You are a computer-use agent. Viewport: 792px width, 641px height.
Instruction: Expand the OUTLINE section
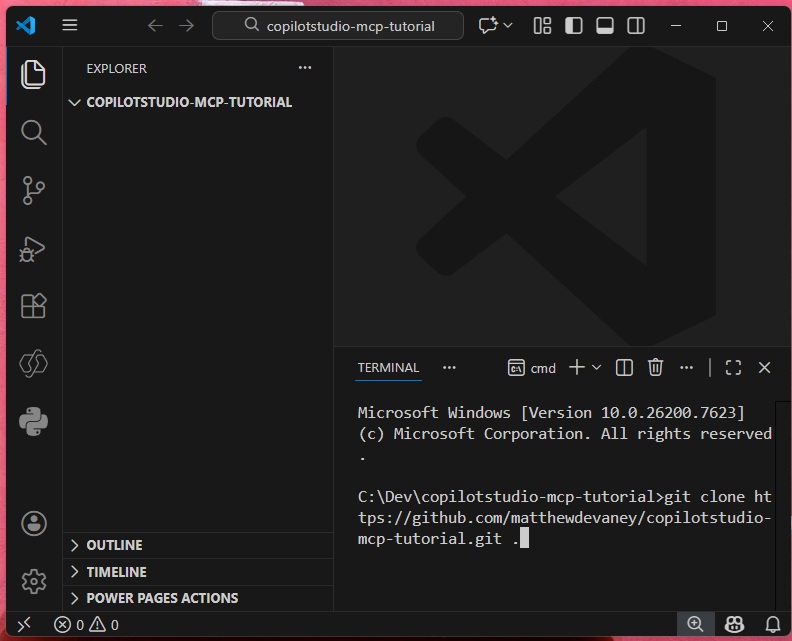coord(114,545)
